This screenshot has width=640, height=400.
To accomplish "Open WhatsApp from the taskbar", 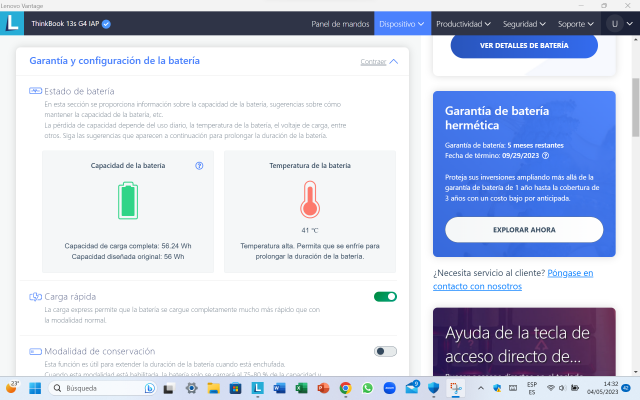I will pos(367,388).
